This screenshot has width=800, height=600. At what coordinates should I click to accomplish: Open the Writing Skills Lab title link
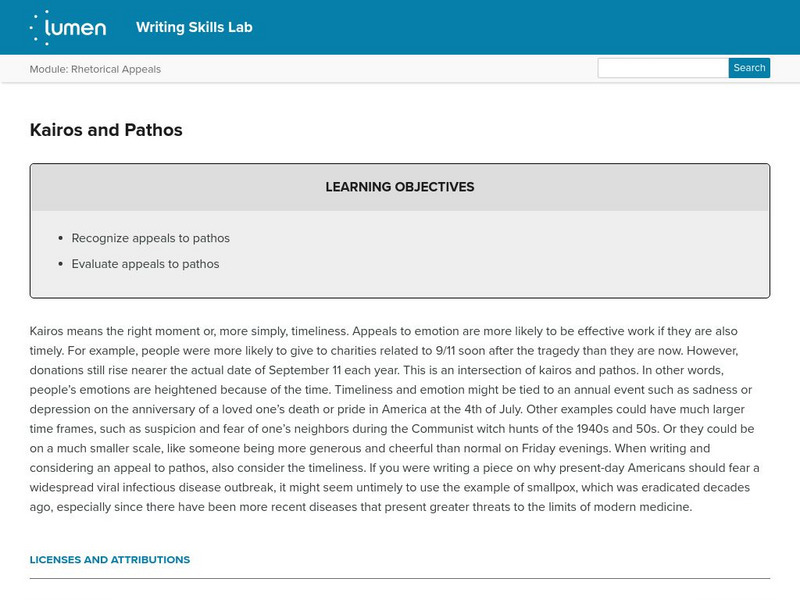click(x=194, y=27)
